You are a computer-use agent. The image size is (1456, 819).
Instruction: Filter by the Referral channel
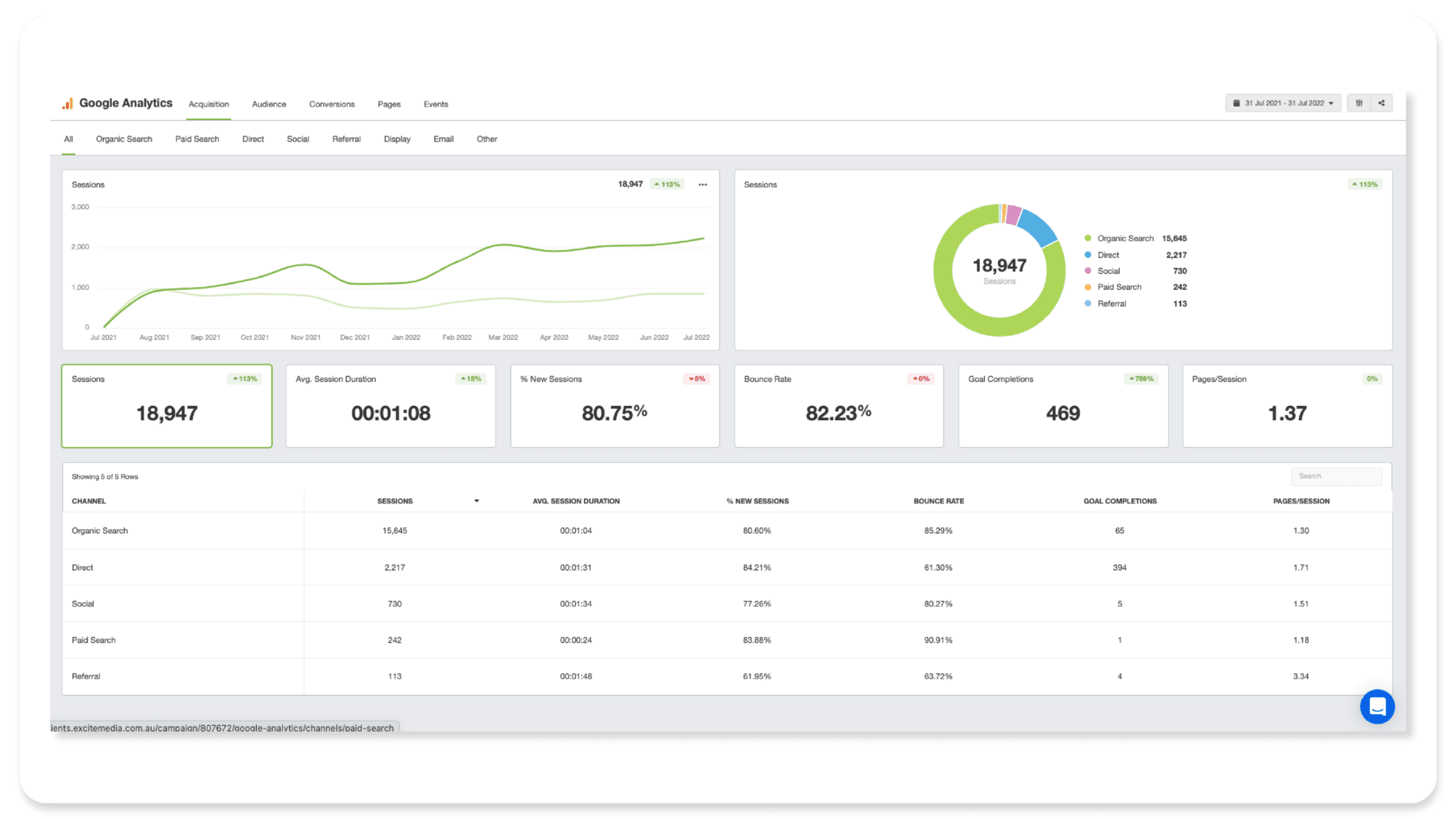point(346,139)
